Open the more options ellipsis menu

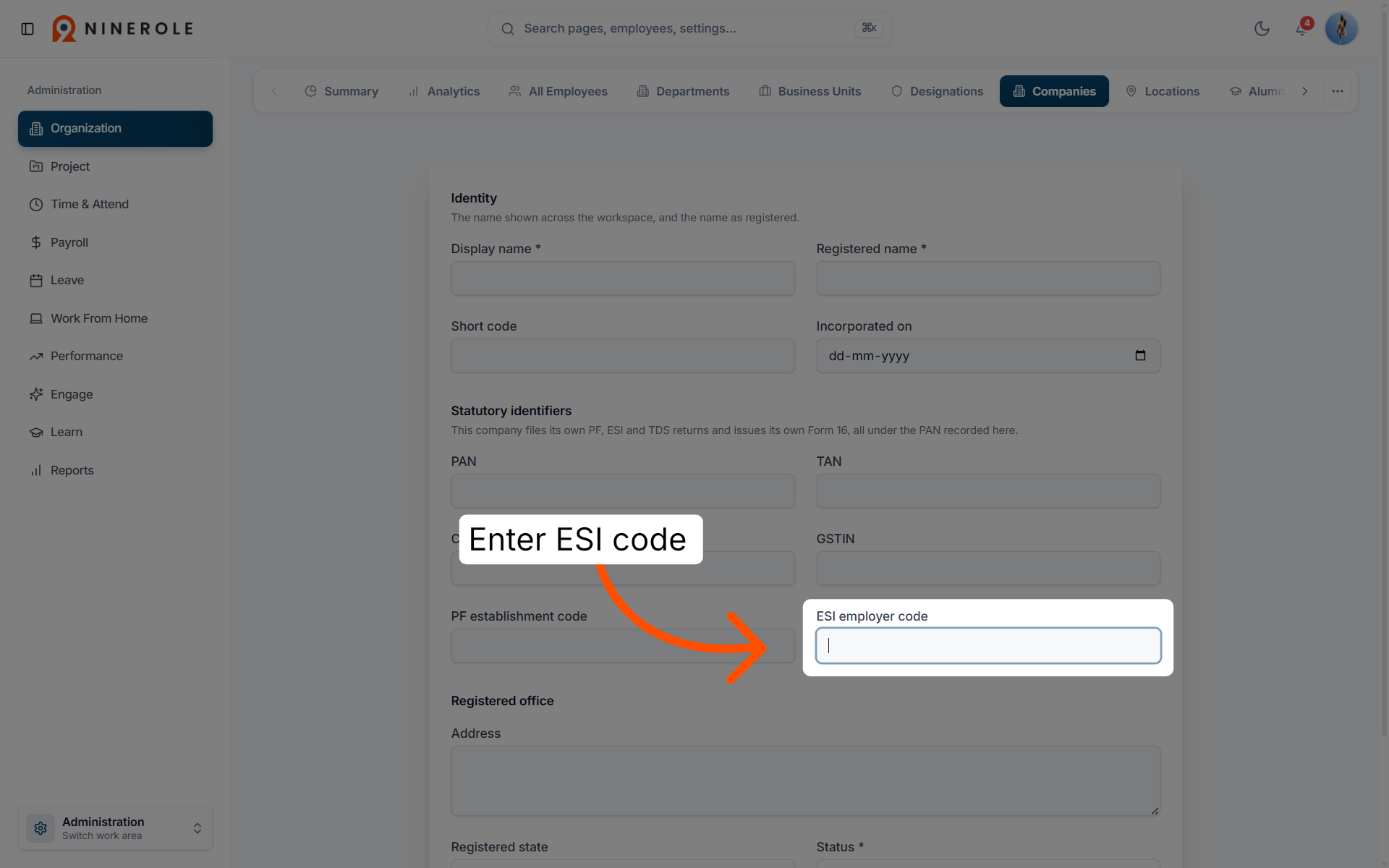click(1338, 91)
